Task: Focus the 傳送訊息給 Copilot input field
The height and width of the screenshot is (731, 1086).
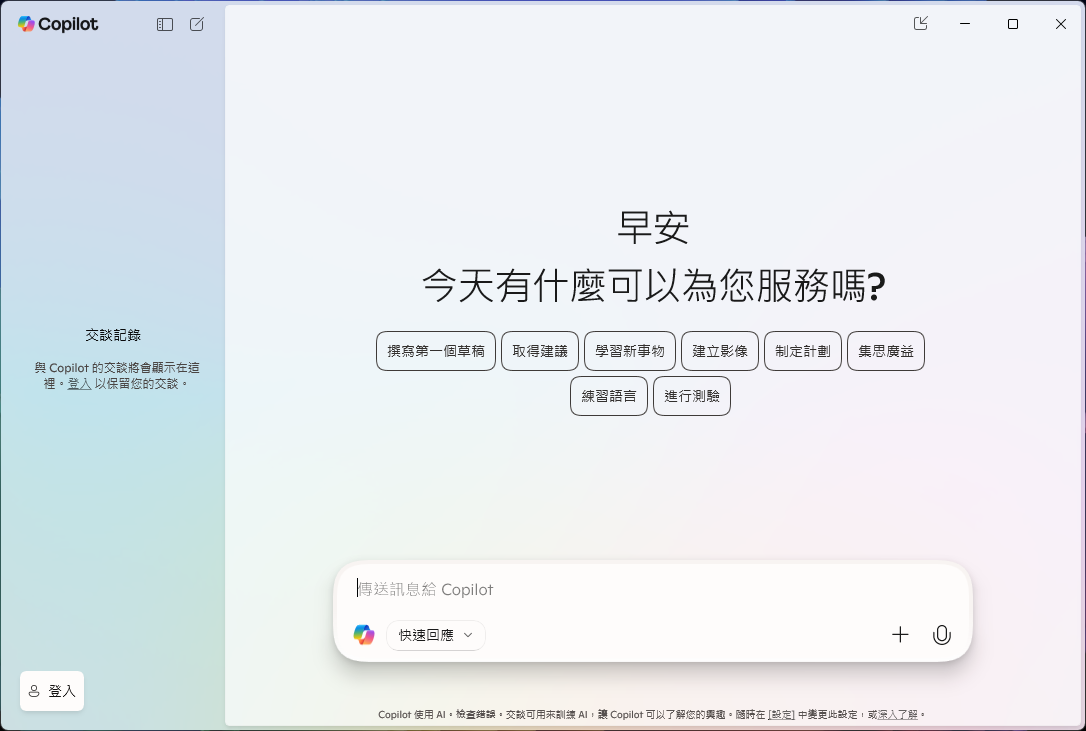Action: tap(651, 589)
